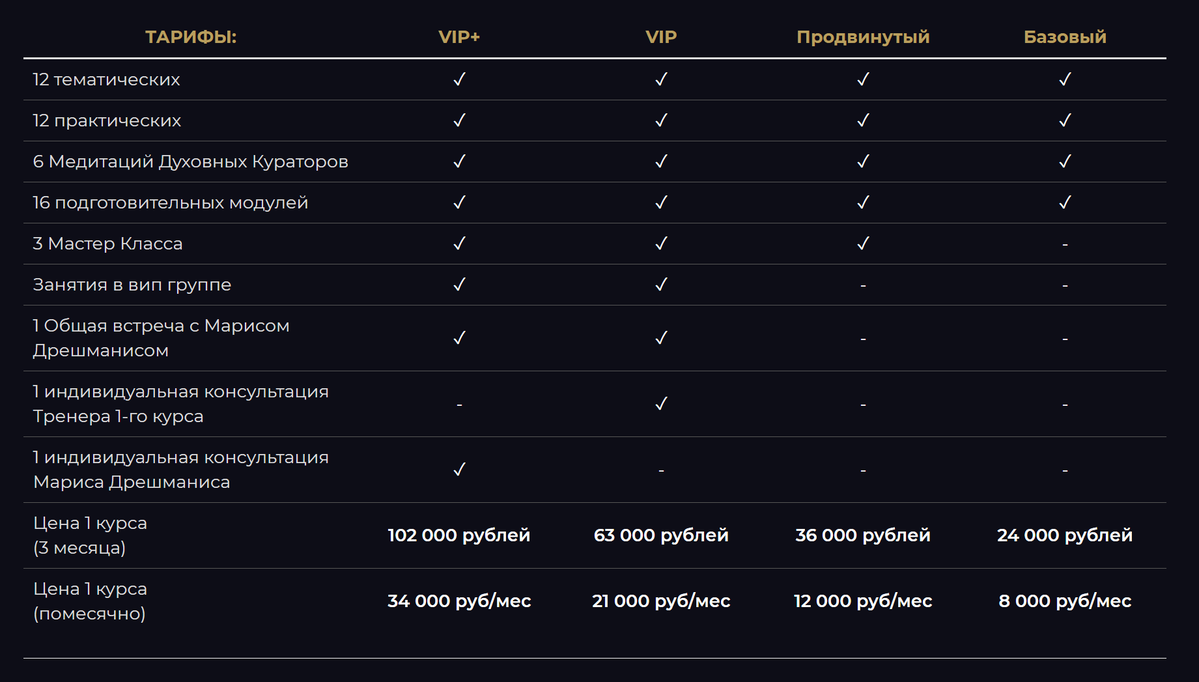Click the VIP checkmark for Занятия в вип группе
The image size is (1199, 682).
point(661,284)
